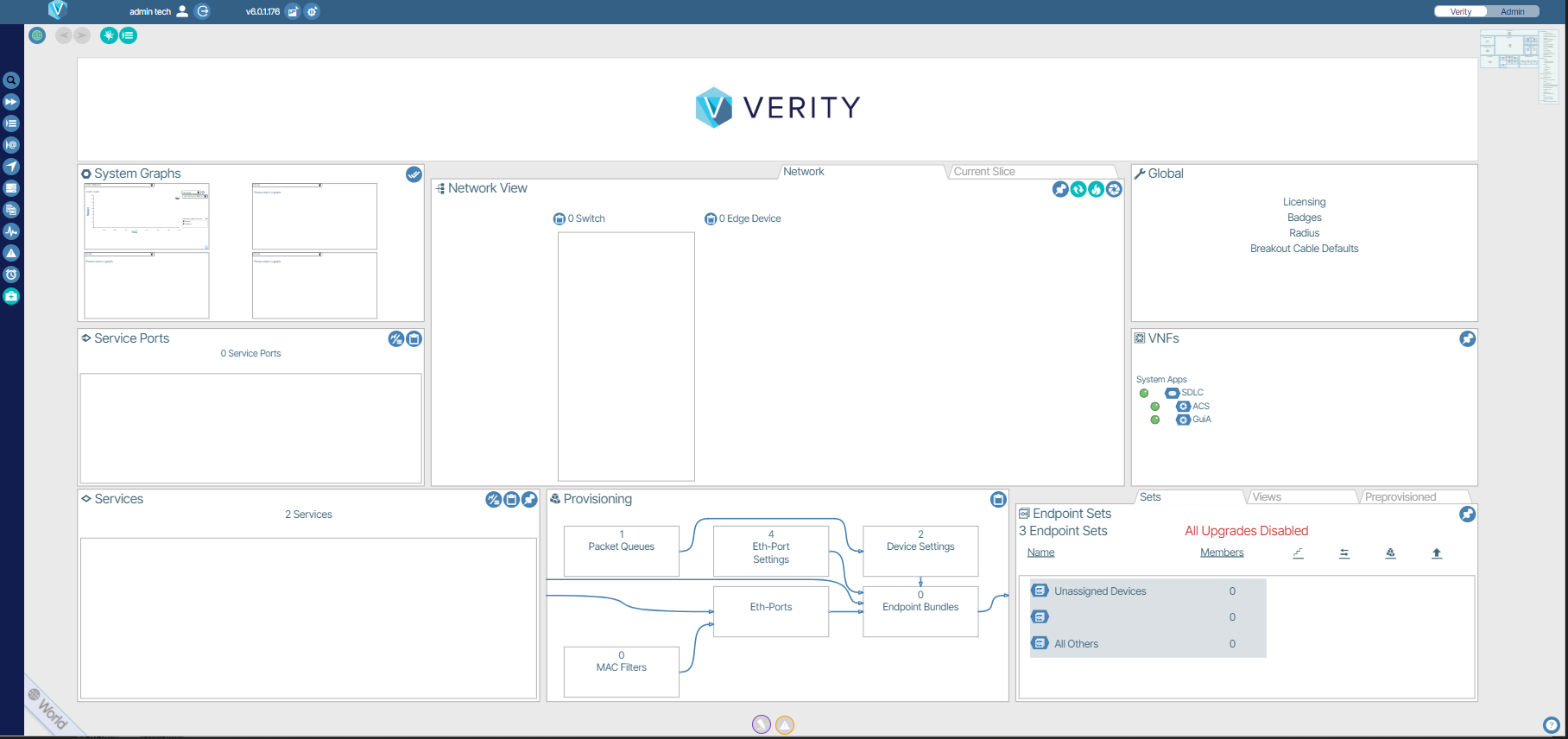Switch the mode toggle to Admin
1568x739 pixels.
(1512, 11)
